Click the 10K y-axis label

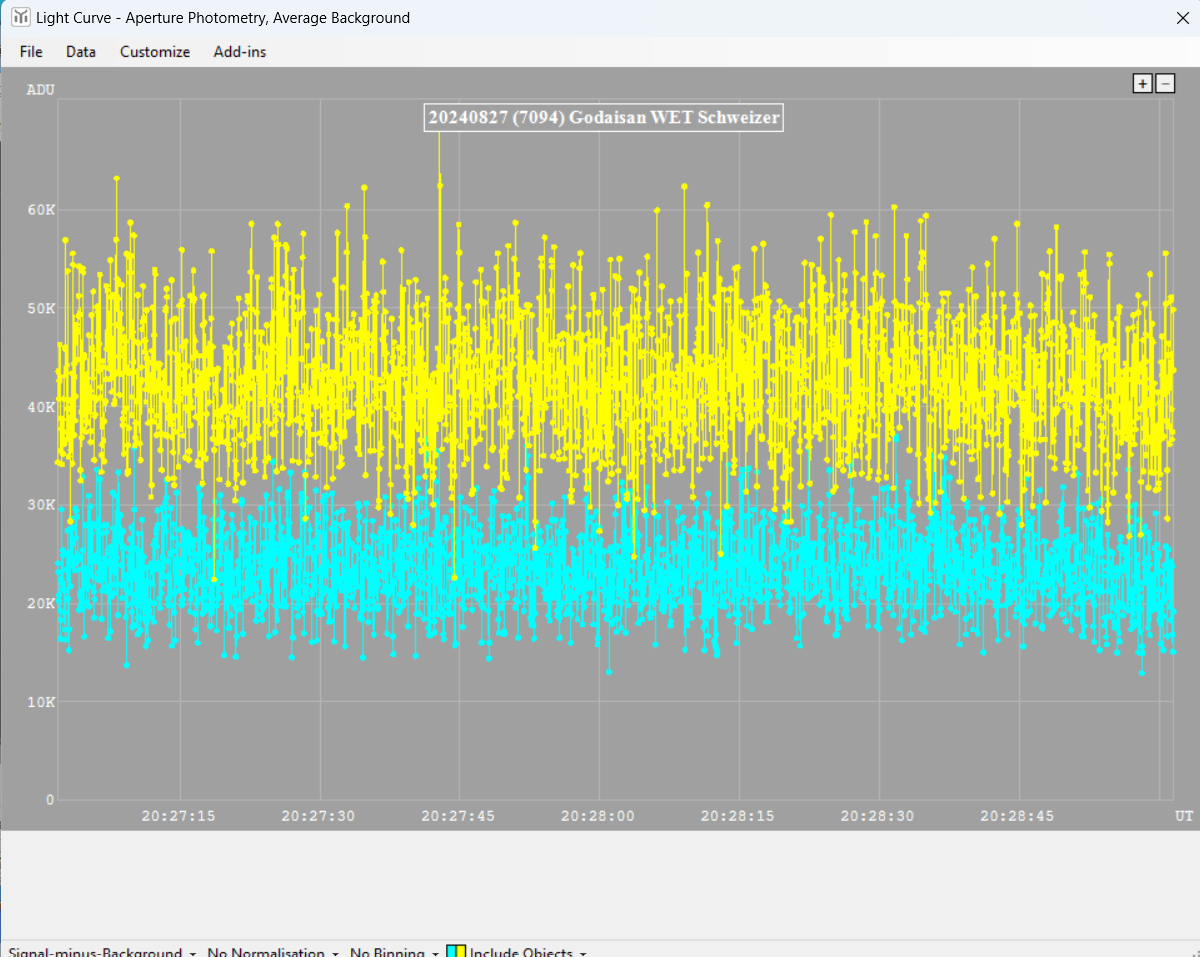point(41,702)
